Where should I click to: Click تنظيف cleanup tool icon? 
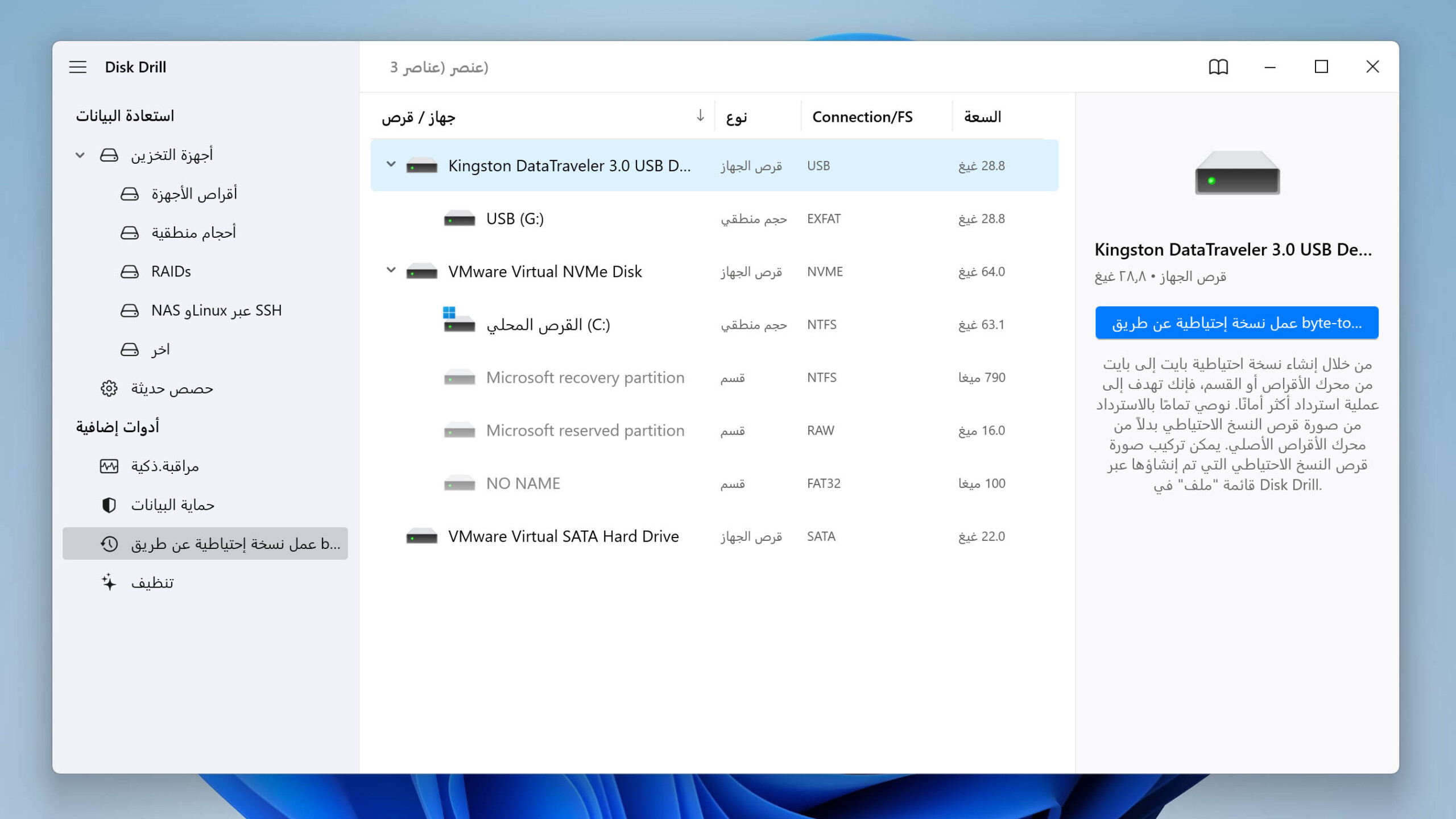(x=109, y=581)
